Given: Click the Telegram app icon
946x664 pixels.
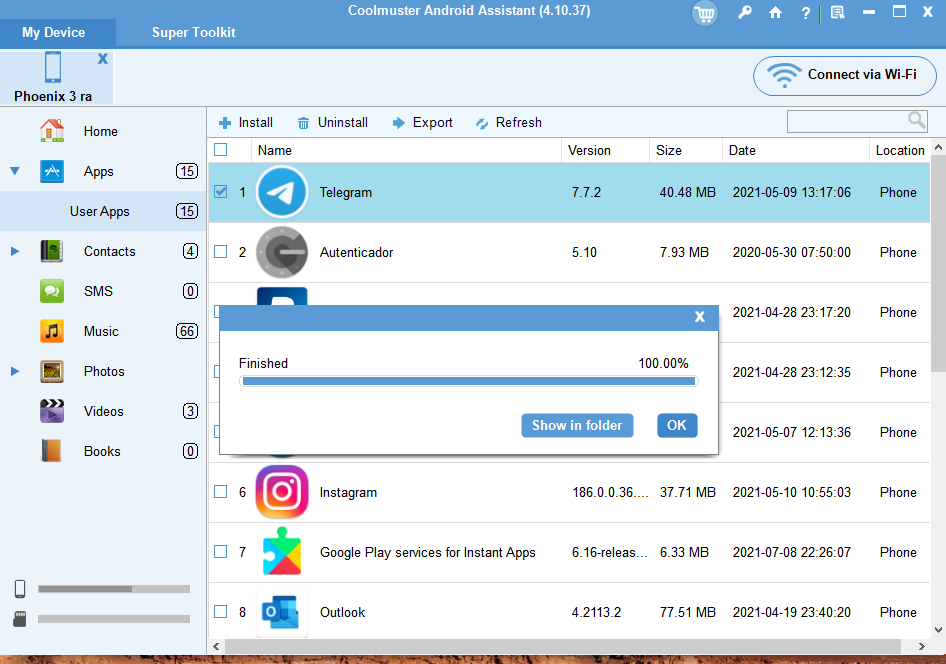Looking at the screenshot, I should [282, 192].
